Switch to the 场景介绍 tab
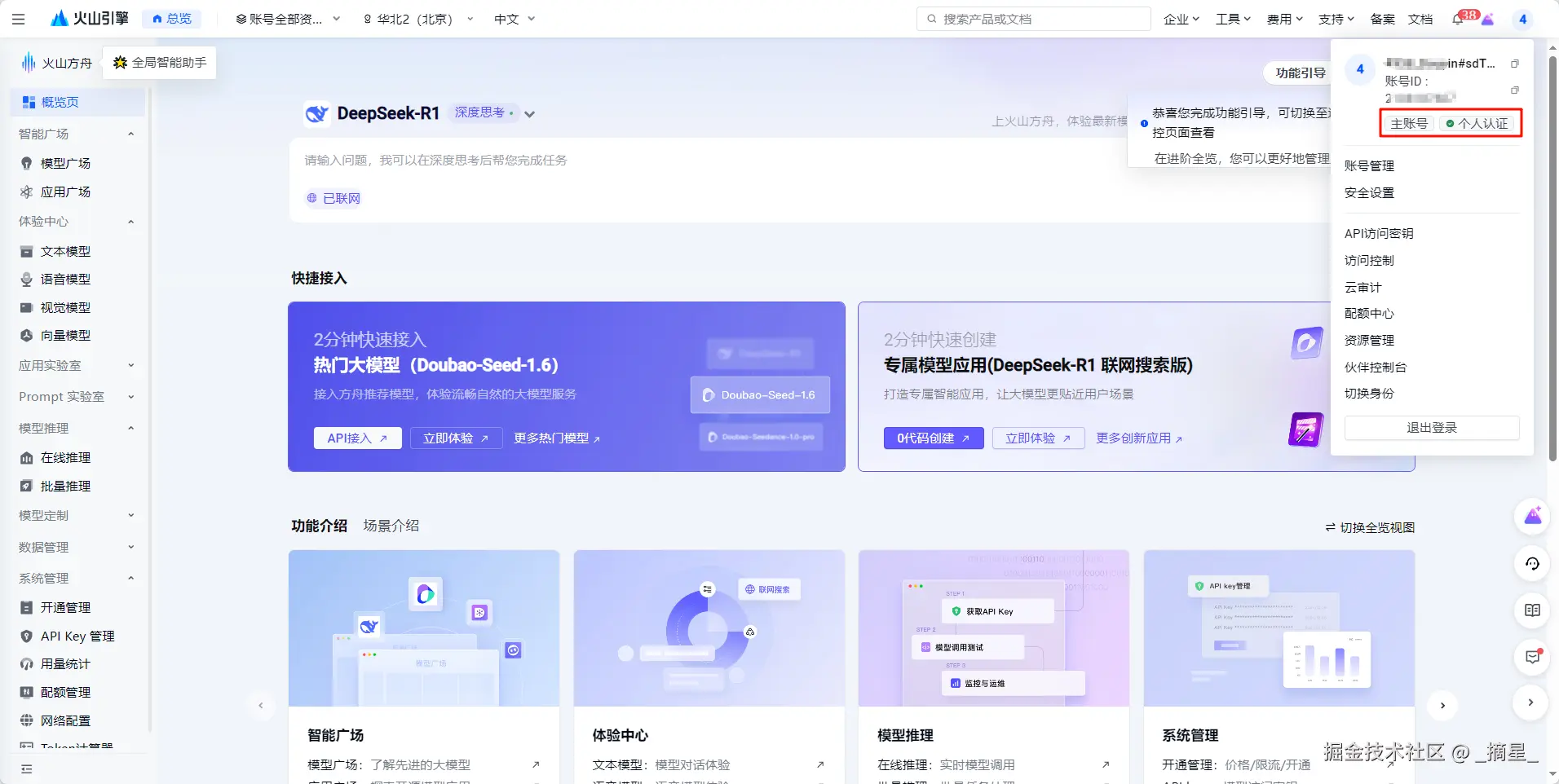The width and height of the screenshot is (1559, 784). (391, 526)
